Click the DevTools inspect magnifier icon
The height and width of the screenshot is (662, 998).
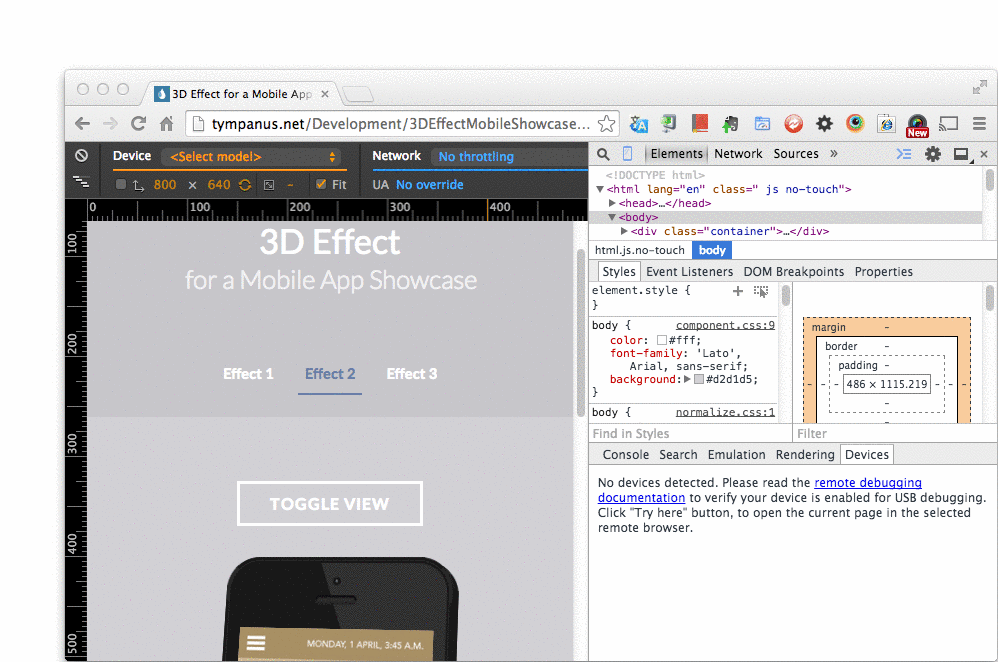pos(603,154)
